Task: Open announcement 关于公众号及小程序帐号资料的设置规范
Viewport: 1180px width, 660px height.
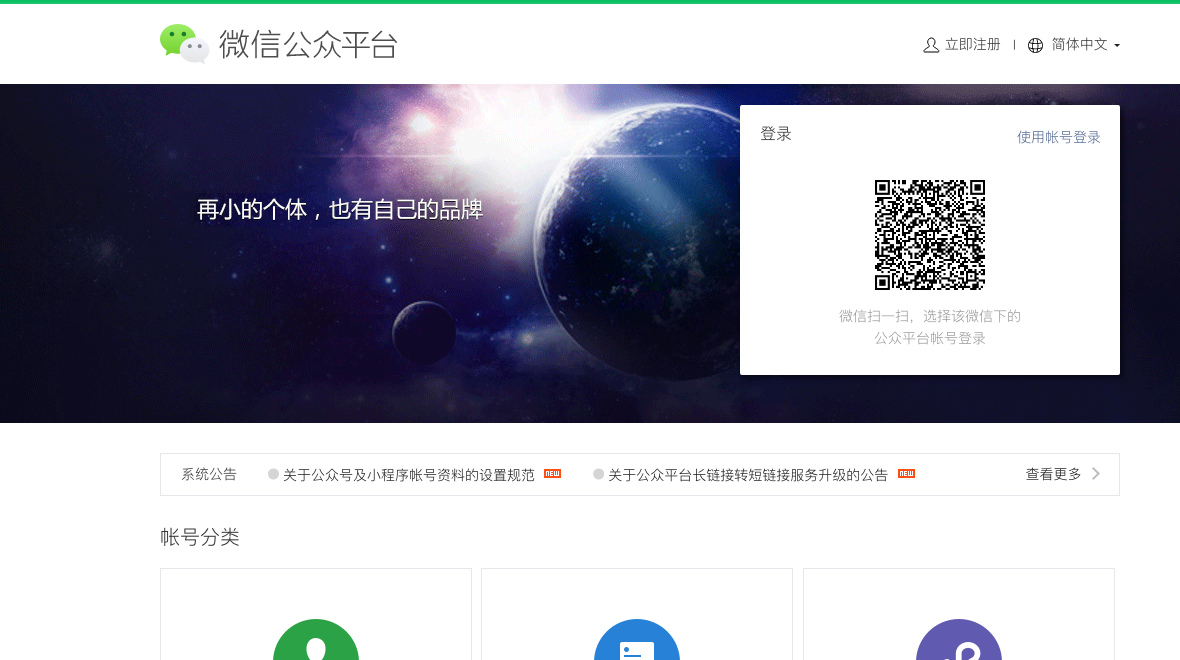Action: [x=409, y=475]
